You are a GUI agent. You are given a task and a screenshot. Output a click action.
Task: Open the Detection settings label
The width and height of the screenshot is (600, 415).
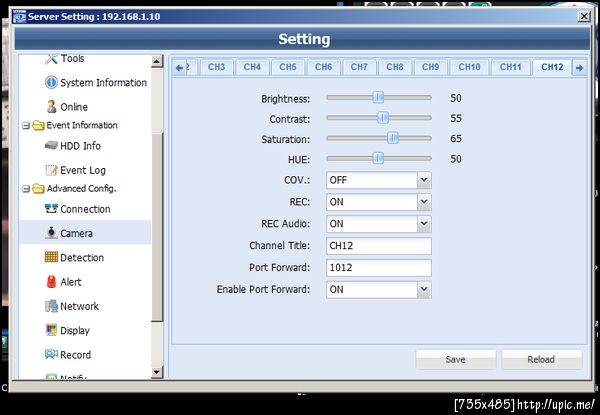[82, 258]
